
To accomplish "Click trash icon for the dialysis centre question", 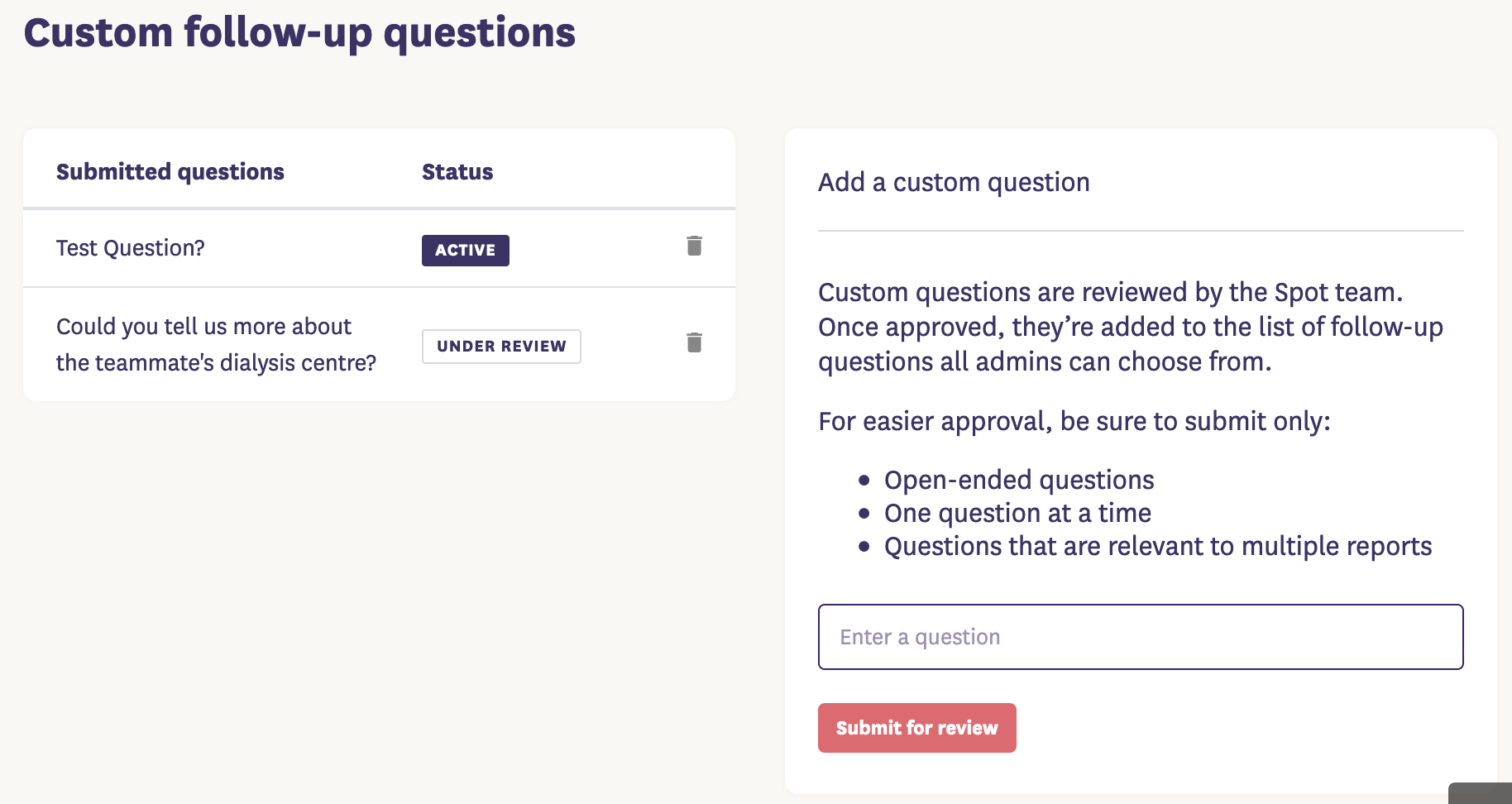I will (x=694, y=342).
